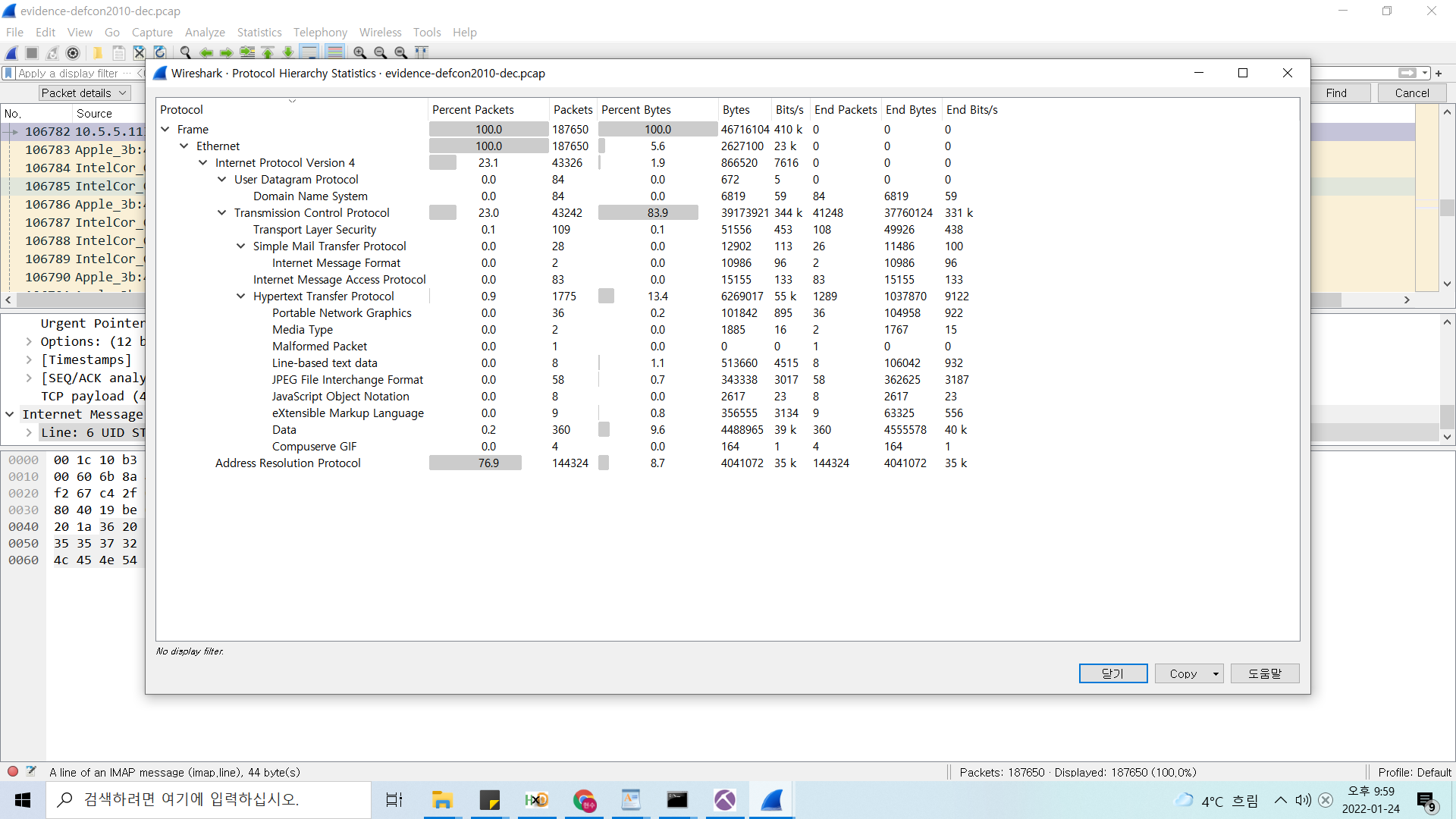The width and height of the screenshot is (1456, 819).
Task: Click the Zoom out toolbar icon
Action: [380, 52]
